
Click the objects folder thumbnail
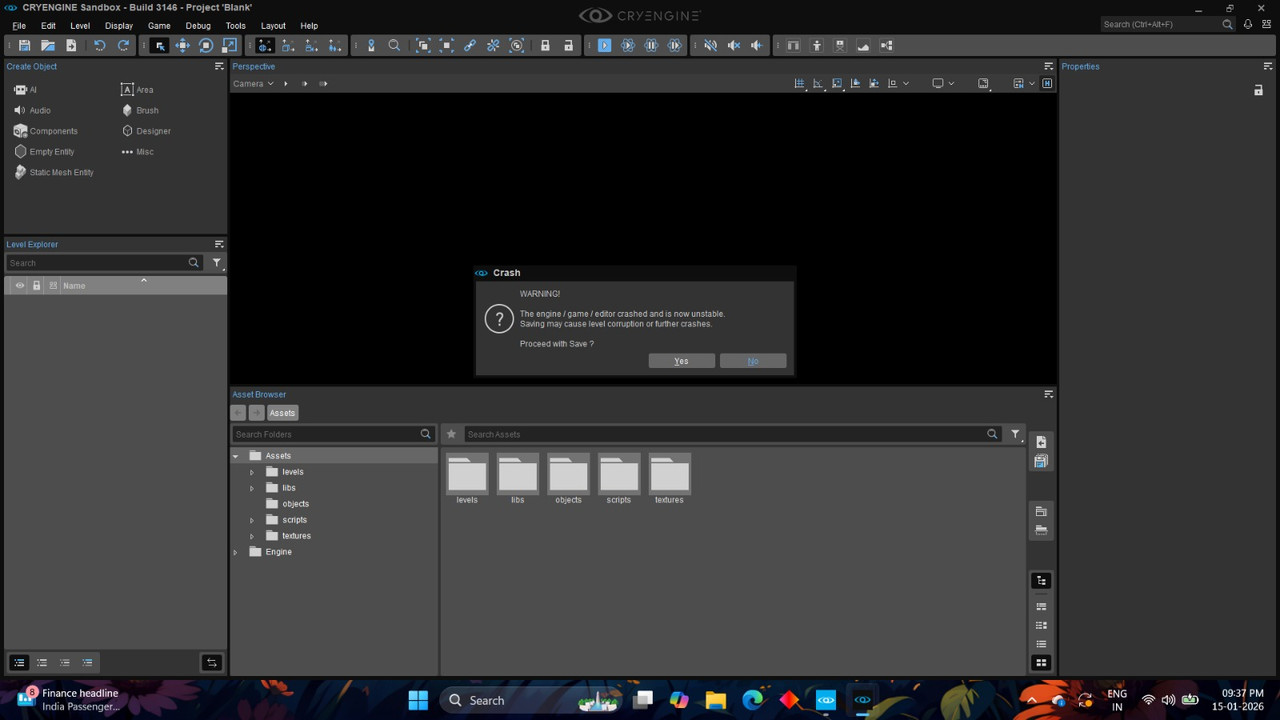[x=568, y=474]
